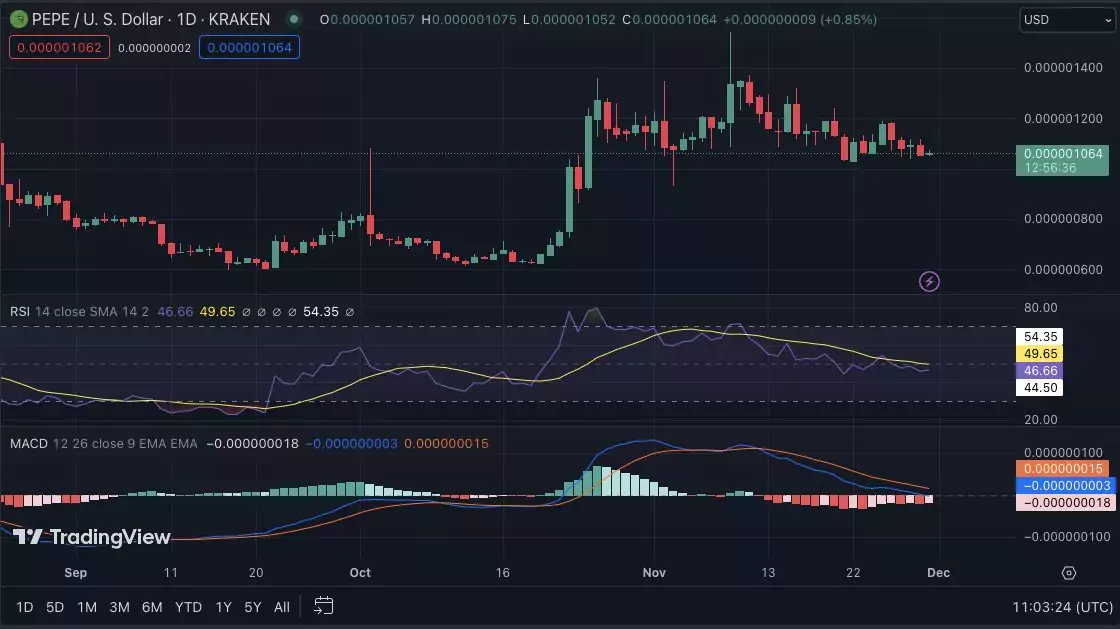Select the 1Y time range
1120x629 pixels.
(x=224, y=607)
